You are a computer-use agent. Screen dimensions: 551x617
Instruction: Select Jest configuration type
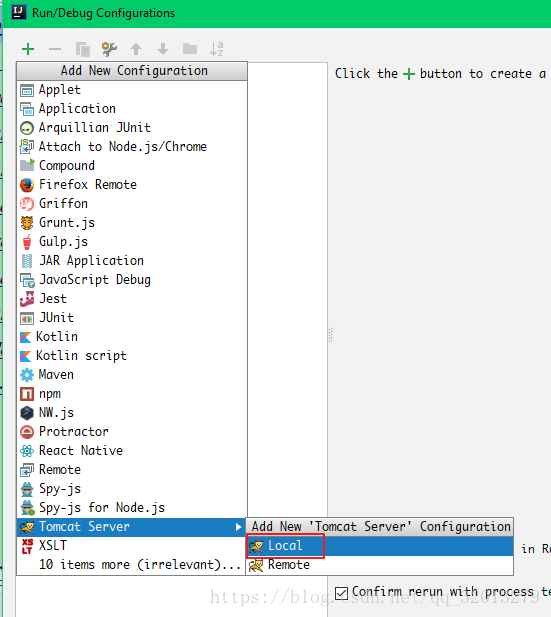pyautogui.click(x=132, y=299)
